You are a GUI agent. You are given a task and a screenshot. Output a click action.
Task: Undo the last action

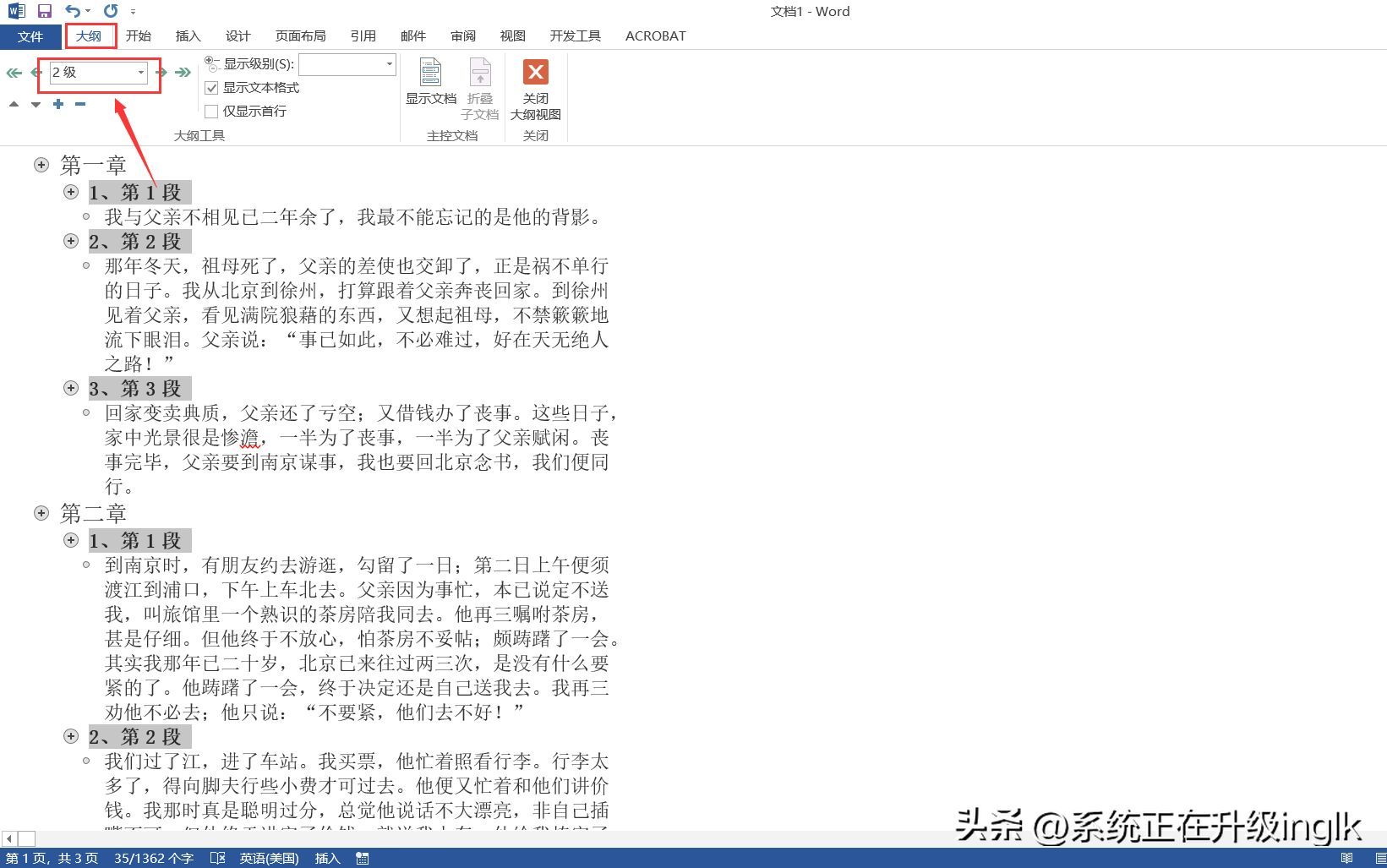click(73, 11)
